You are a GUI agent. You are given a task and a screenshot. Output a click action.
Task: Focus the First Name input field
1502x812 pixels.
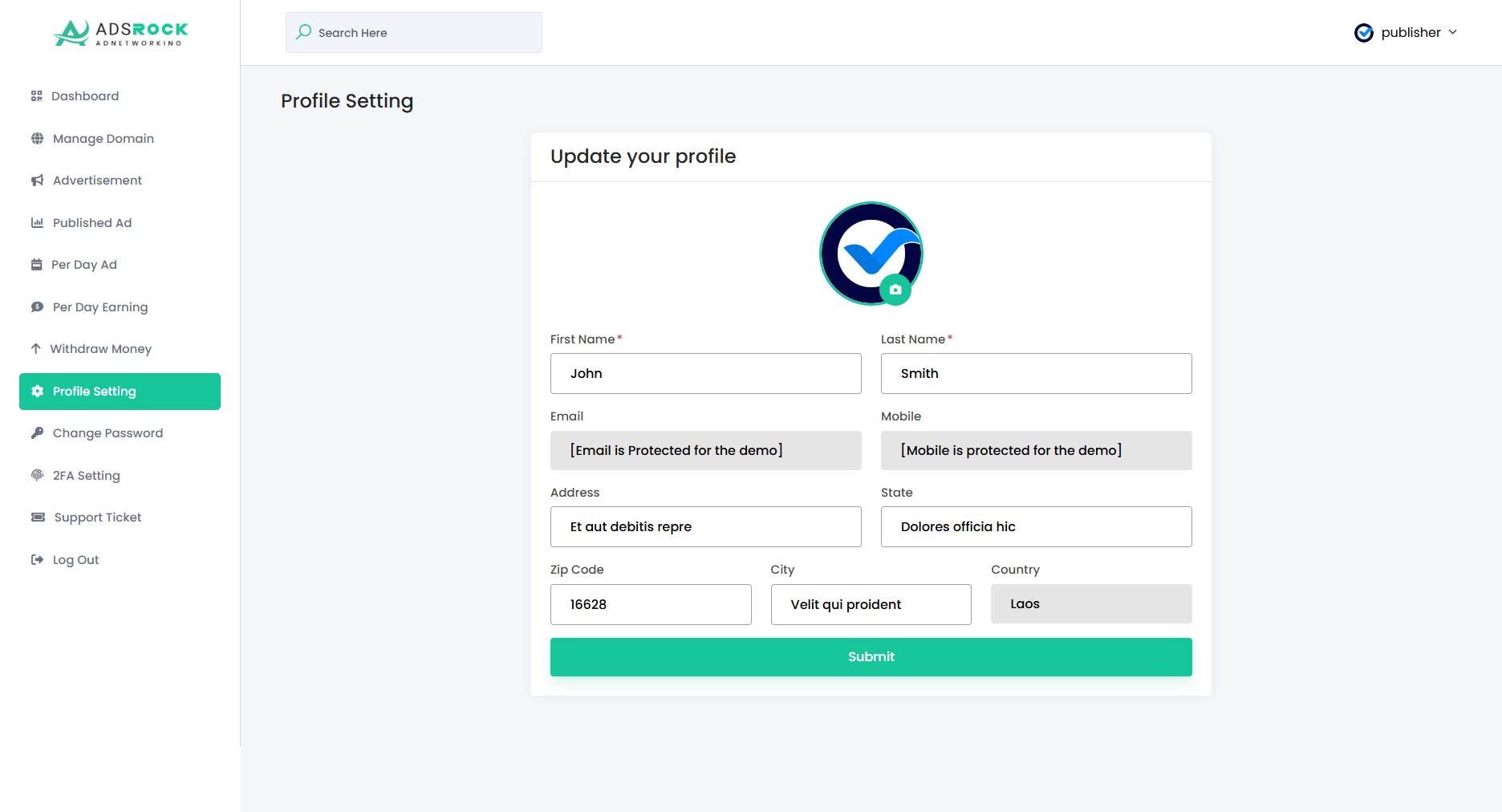click(x=706, y=374)
